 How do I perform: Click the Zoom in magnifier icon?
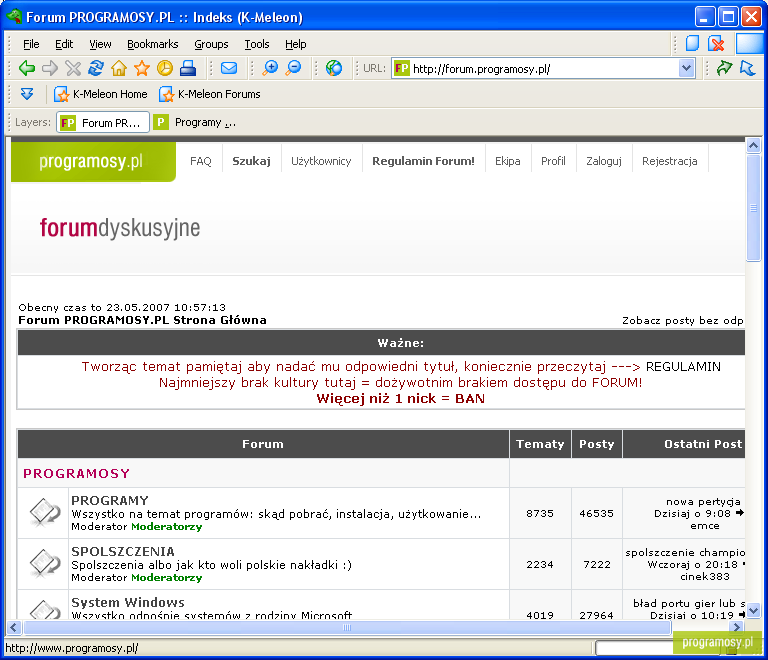point(270,68)
